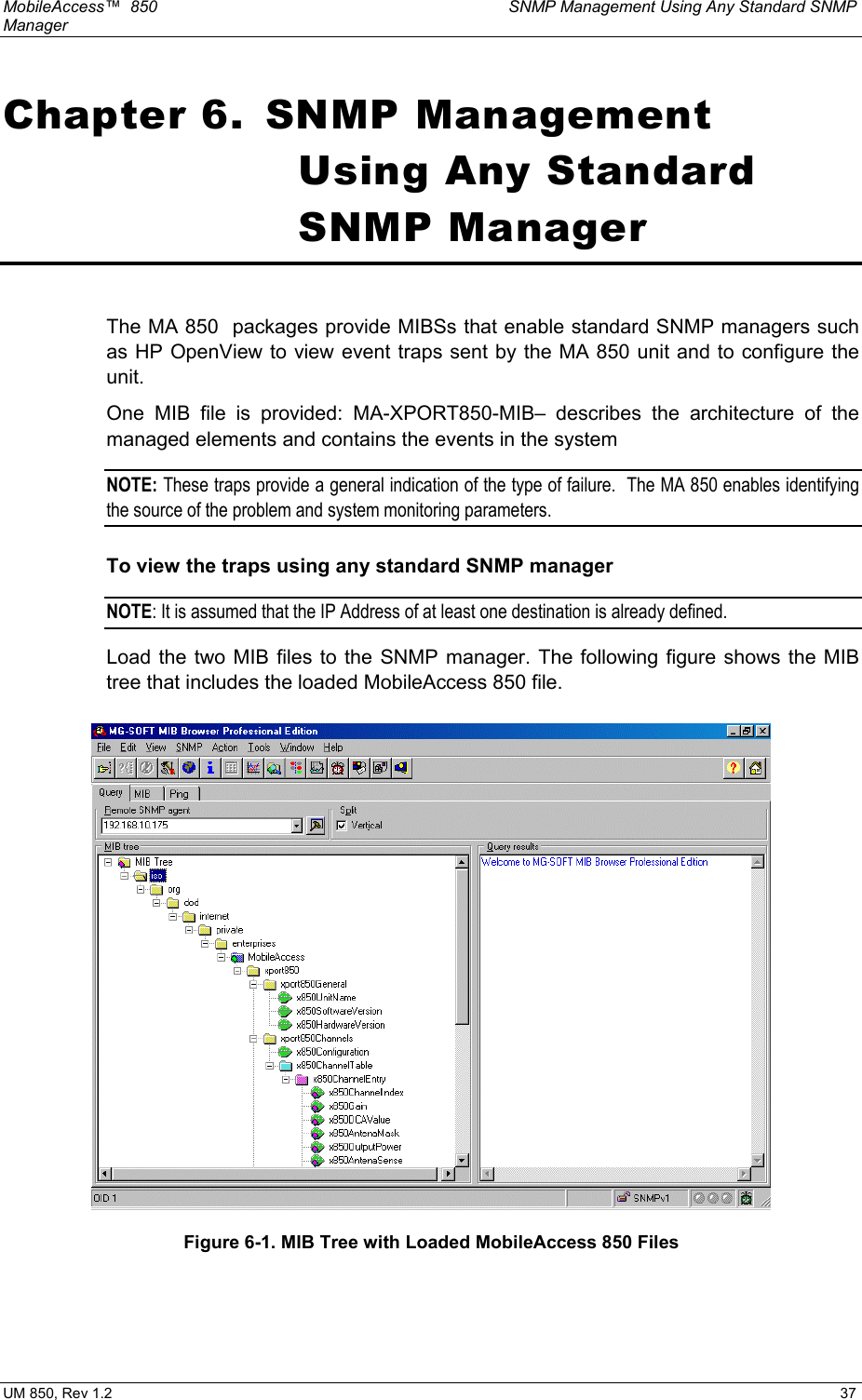Screen dimensions: 862x1400
Task: Open the Tools menu
Action: (x=259, y=747)
